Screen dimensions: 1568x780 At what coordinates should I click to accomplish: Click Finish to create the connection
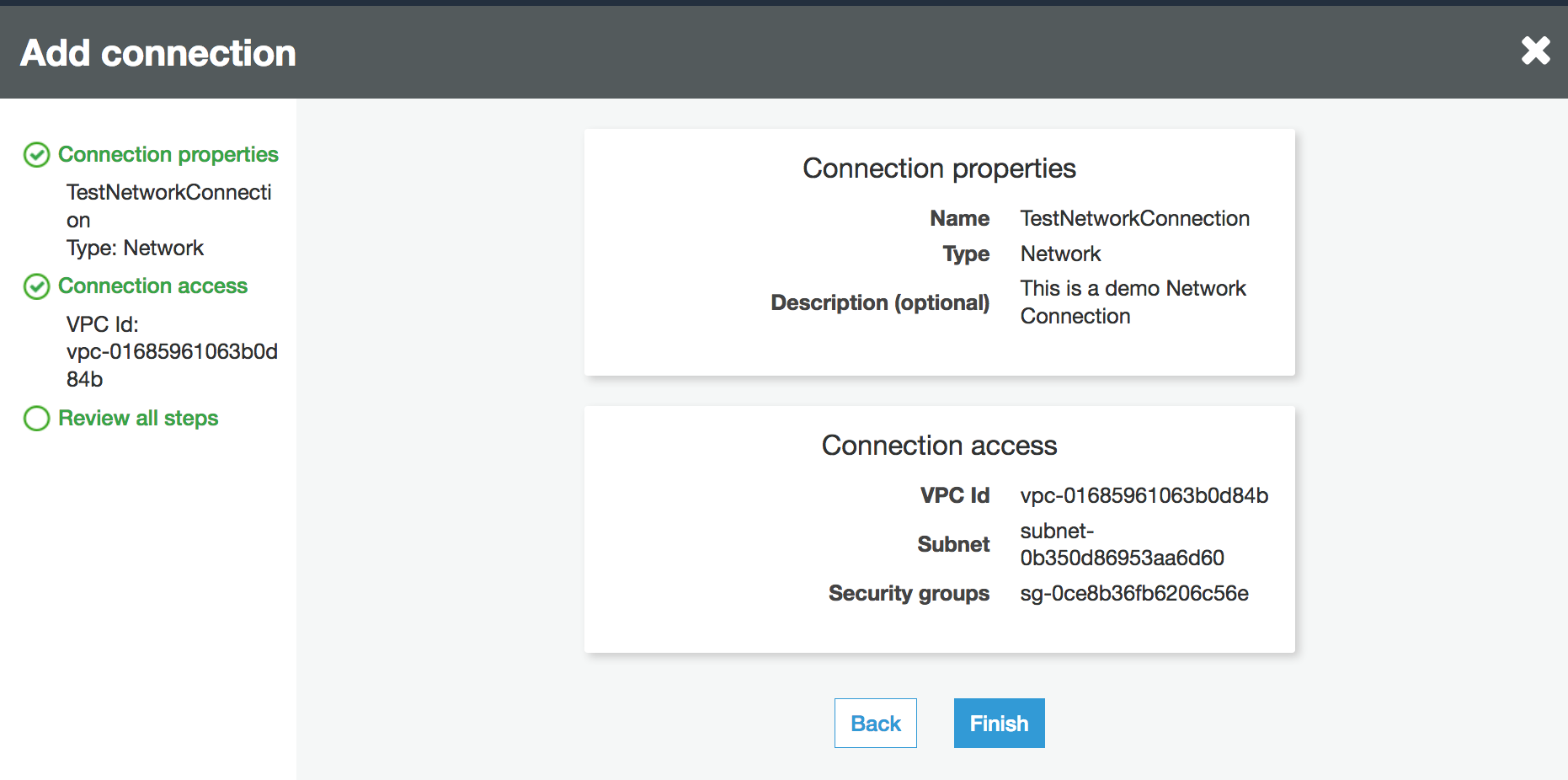(999, 724)
